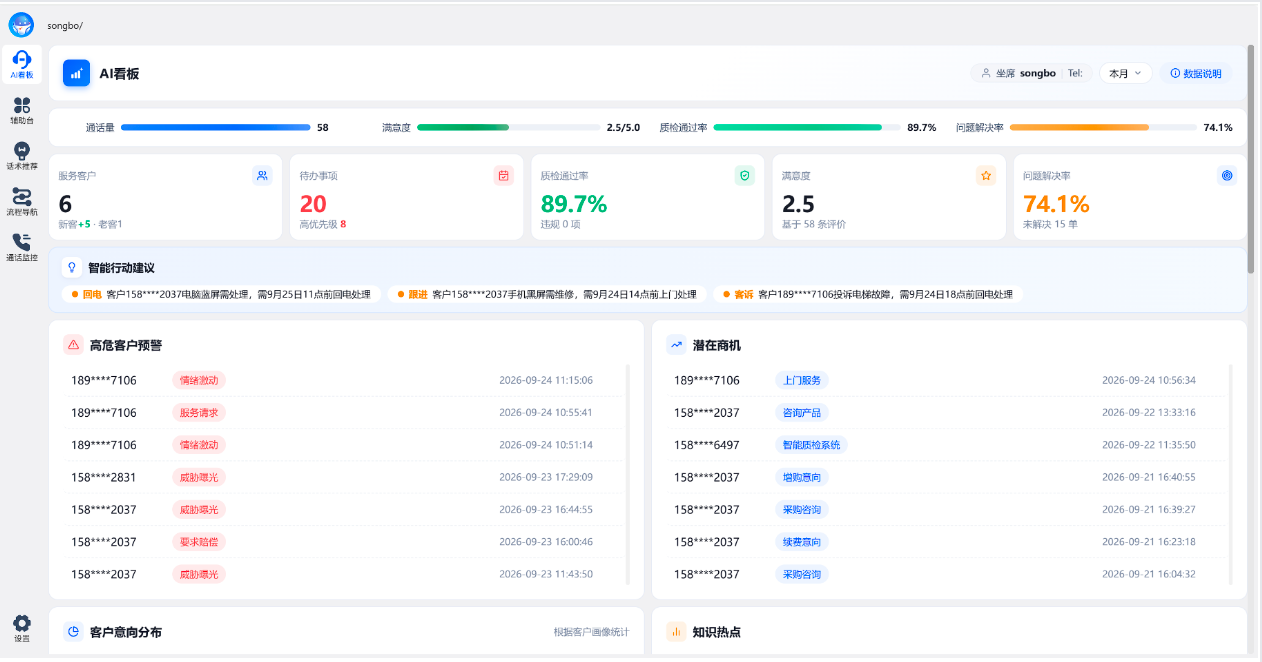Open the 数据说明 info button

(x=1196, y=73)
